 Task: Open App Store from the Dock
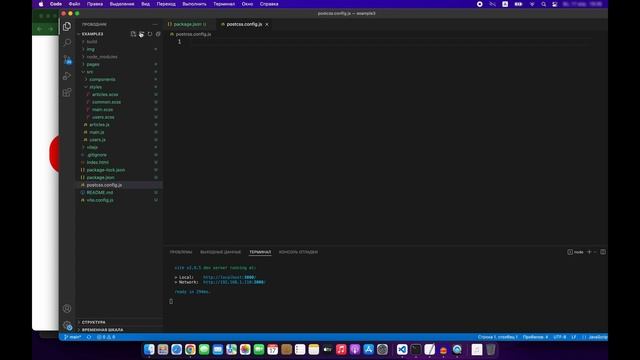point(369,349)
